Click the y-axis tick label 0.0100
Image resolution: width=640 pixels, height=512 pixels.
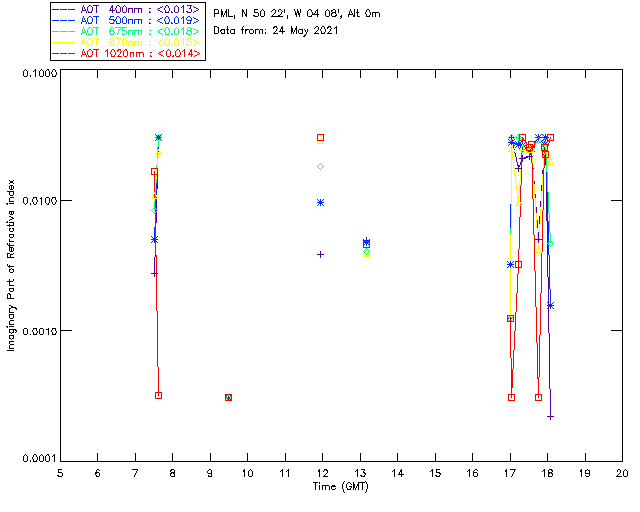pos(39,200)
